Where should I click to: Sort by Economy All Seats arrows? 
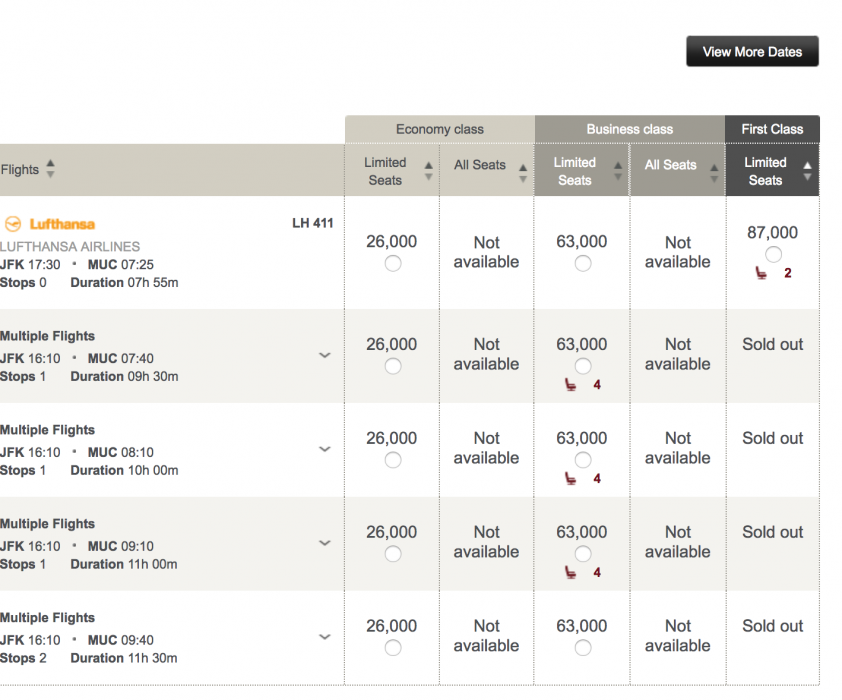(522, 171)
